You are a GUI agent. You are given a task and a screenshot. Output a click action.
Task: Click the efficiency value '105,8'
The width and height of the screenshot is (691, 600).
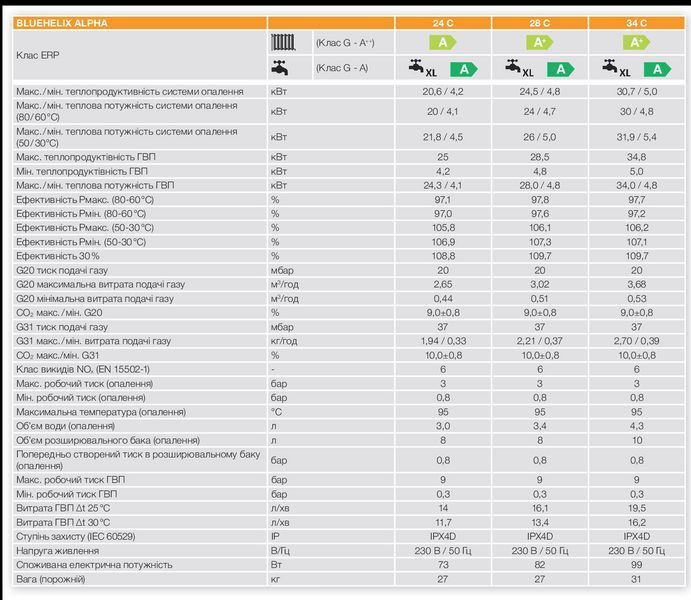(443, 228)
